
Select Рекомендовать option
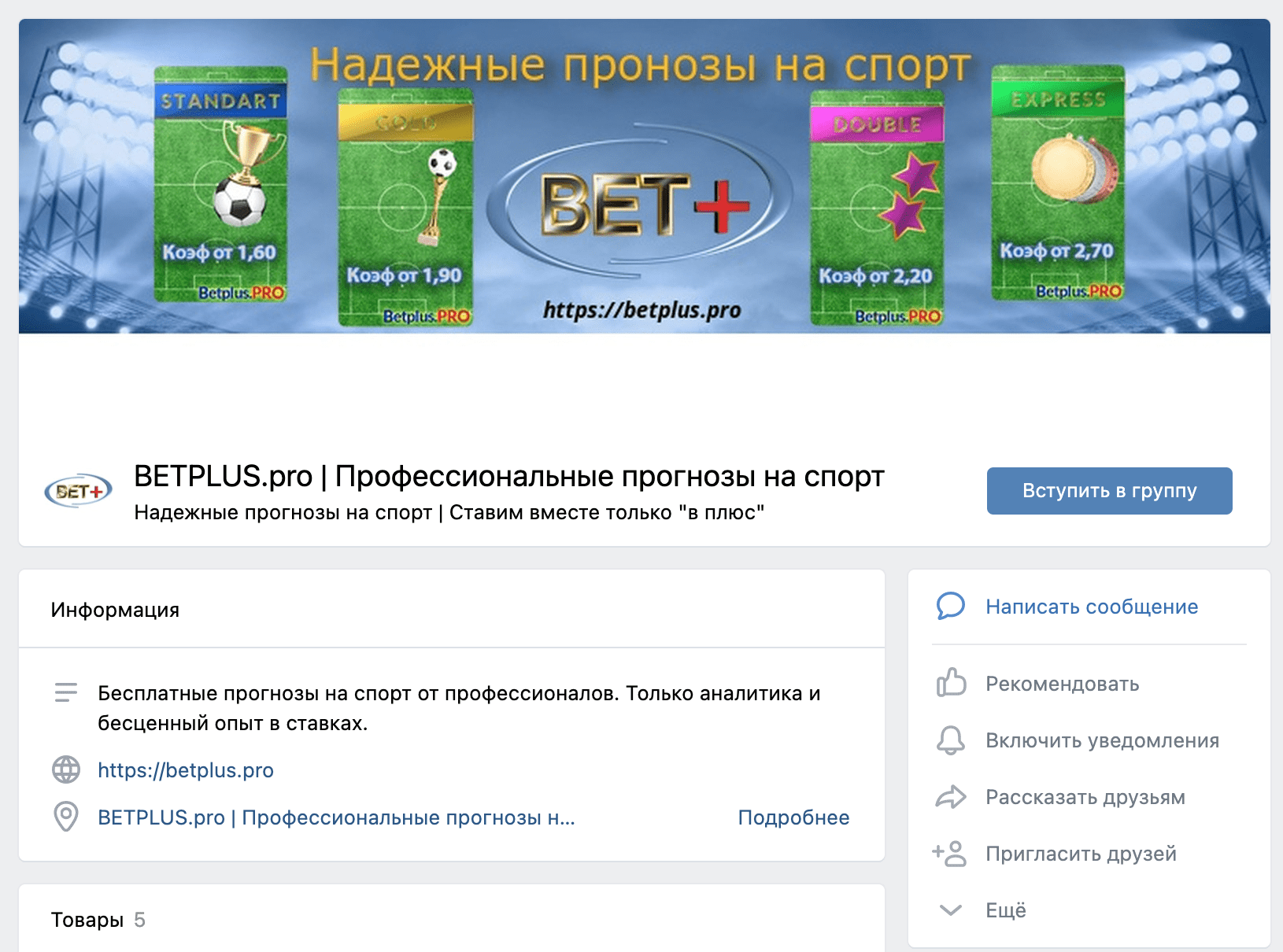(x=1063, y=684)
